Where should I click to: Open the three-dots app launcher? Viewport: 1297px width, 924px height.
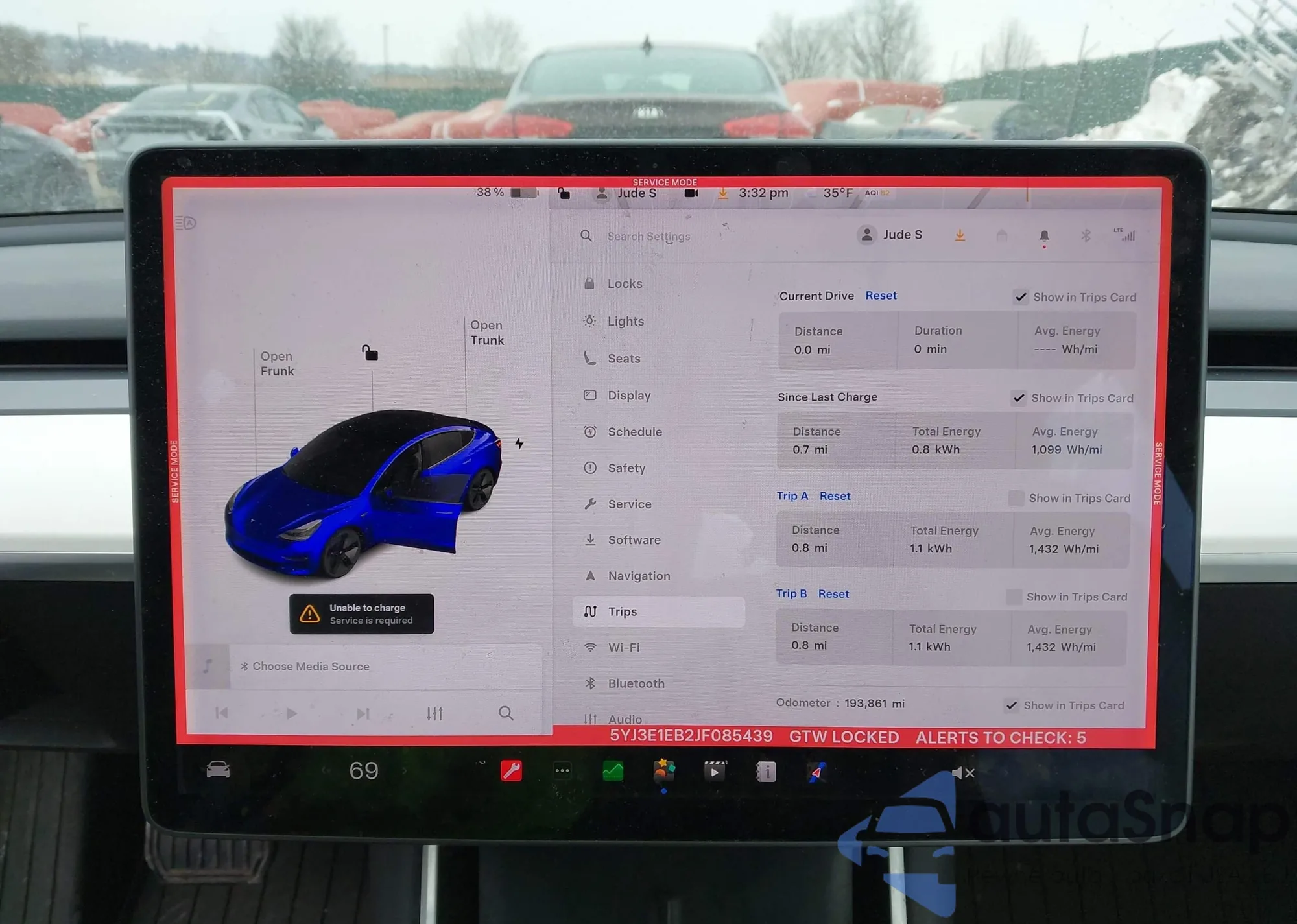pyautogui.click(x=562, y=771)
